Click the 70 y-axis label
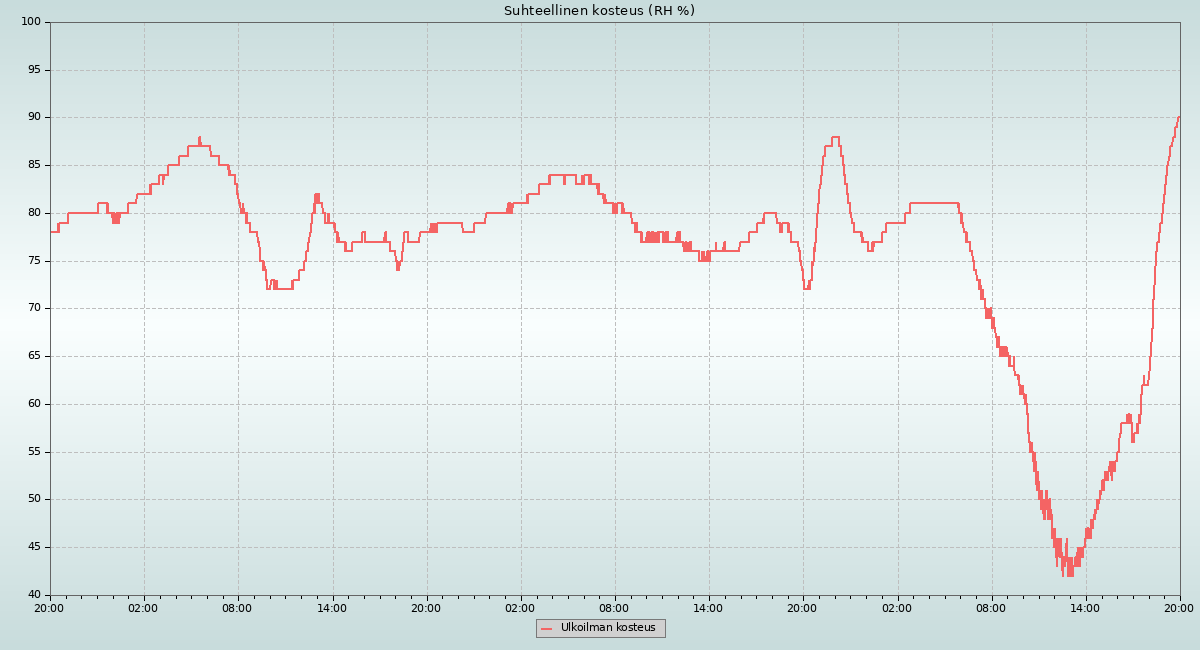 point(33,308)
